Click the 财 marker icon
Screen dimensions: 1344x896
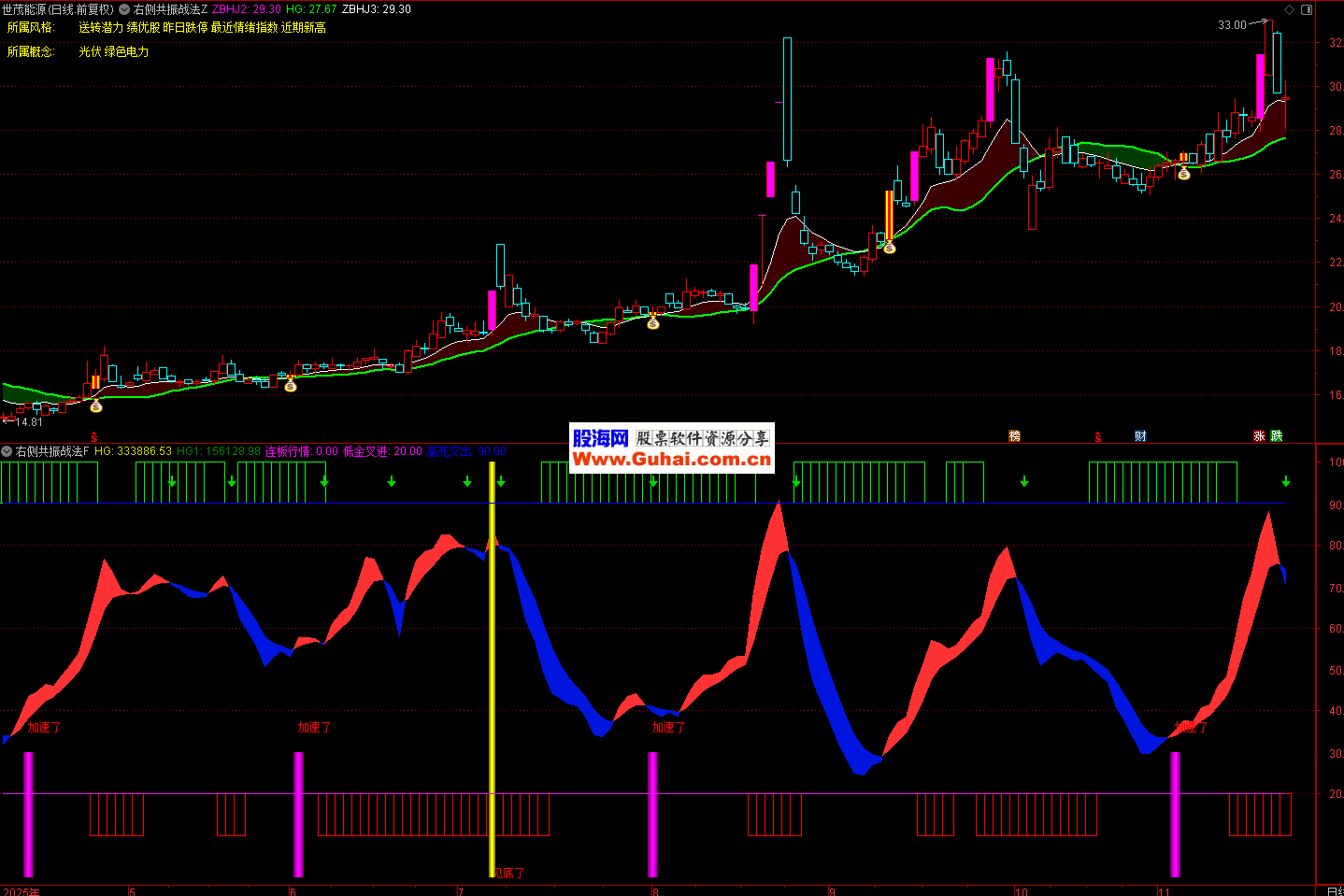tap(1140, 436)
